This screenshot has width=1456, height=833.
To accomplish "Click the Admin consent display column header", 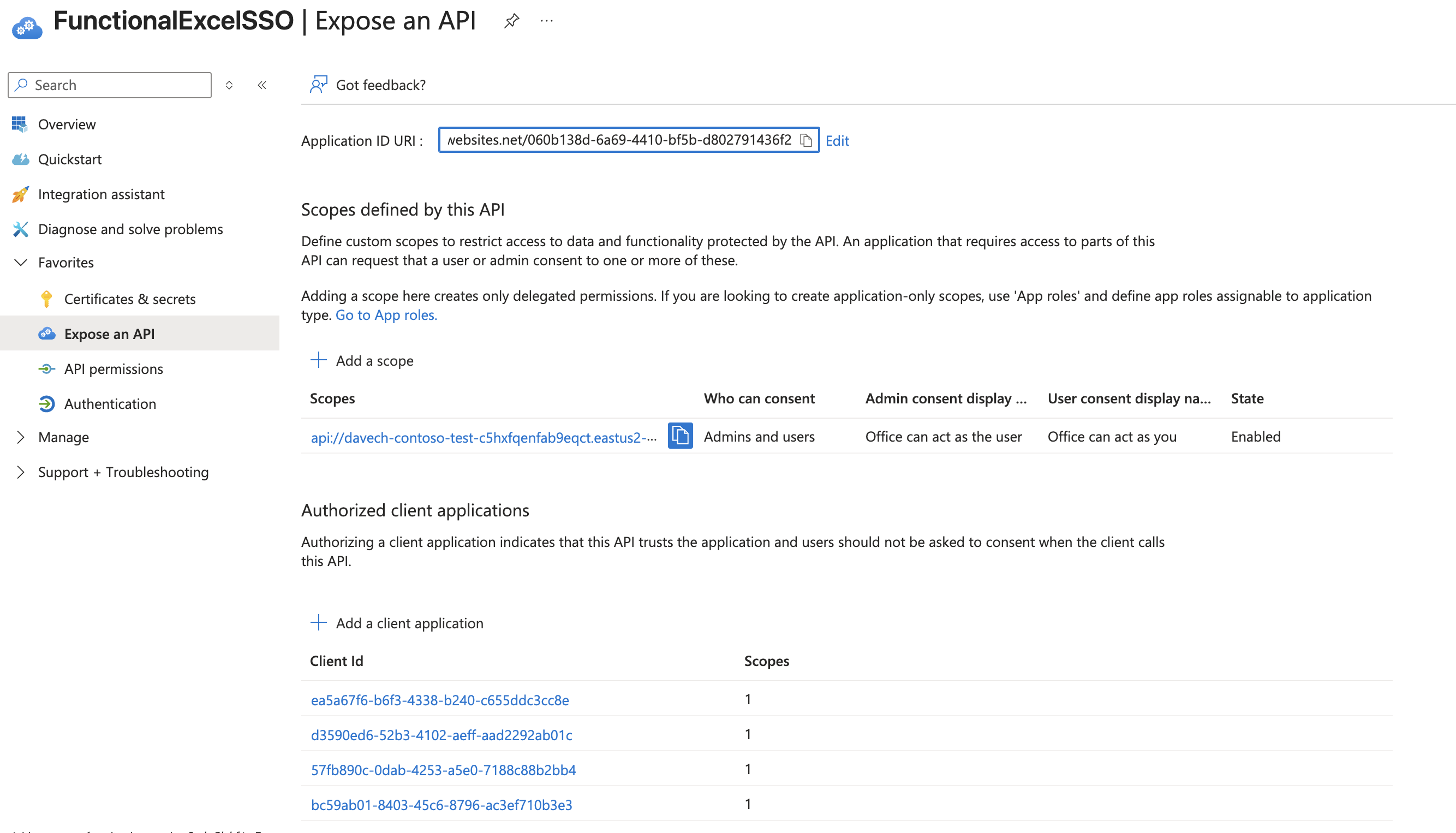I will click(946, 398).
